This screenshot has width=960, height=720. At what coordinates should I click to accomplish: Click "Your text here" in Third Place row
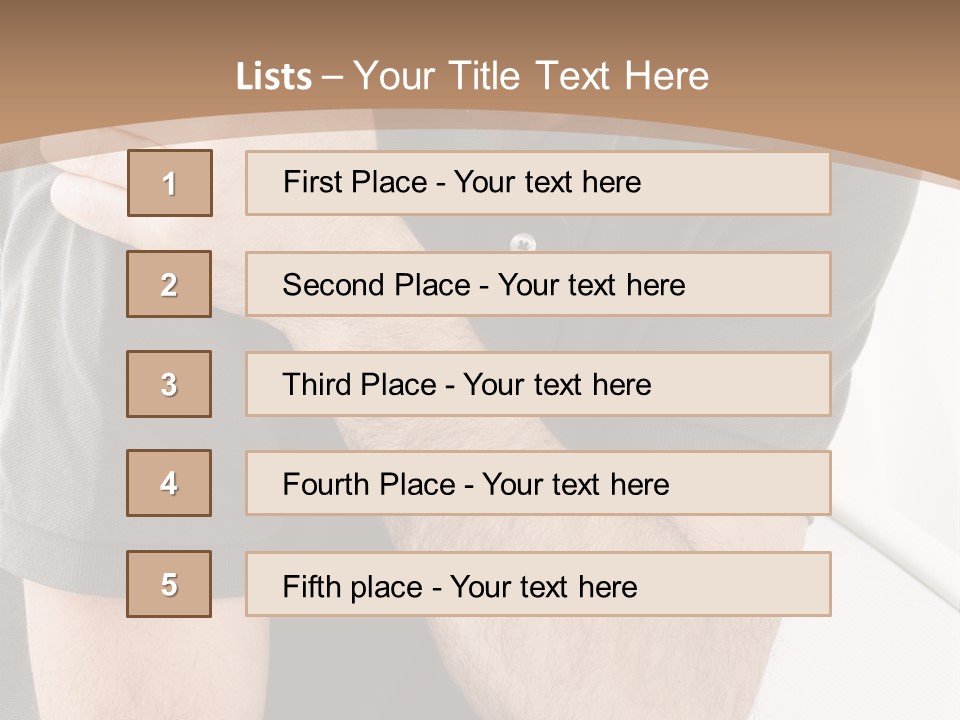point(557,385)
